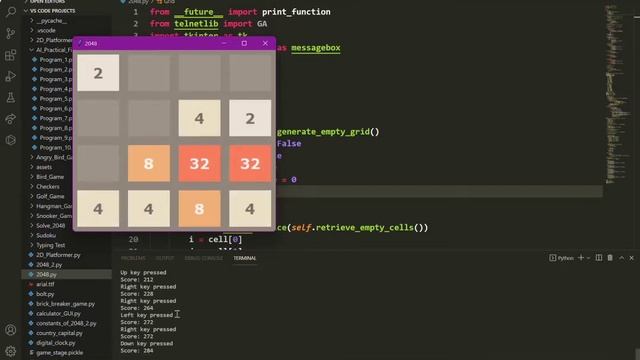The image size is (640, 360).
Task: Select the TERMINAL tab
Action: (244, 258)
